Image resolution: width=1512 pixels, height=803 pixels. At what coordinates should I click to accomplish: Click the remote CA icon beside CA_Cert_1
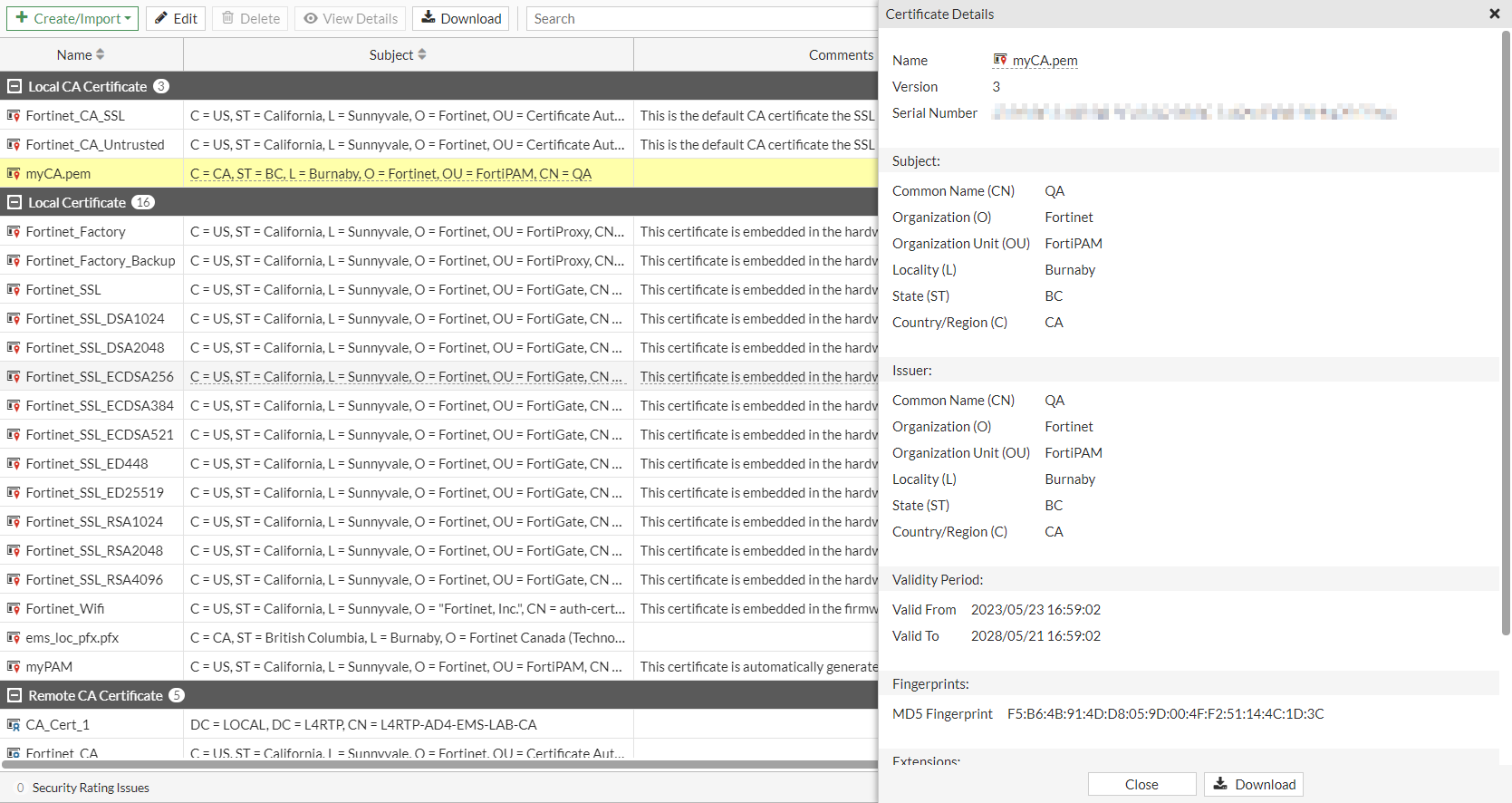(x=14, y=725)
